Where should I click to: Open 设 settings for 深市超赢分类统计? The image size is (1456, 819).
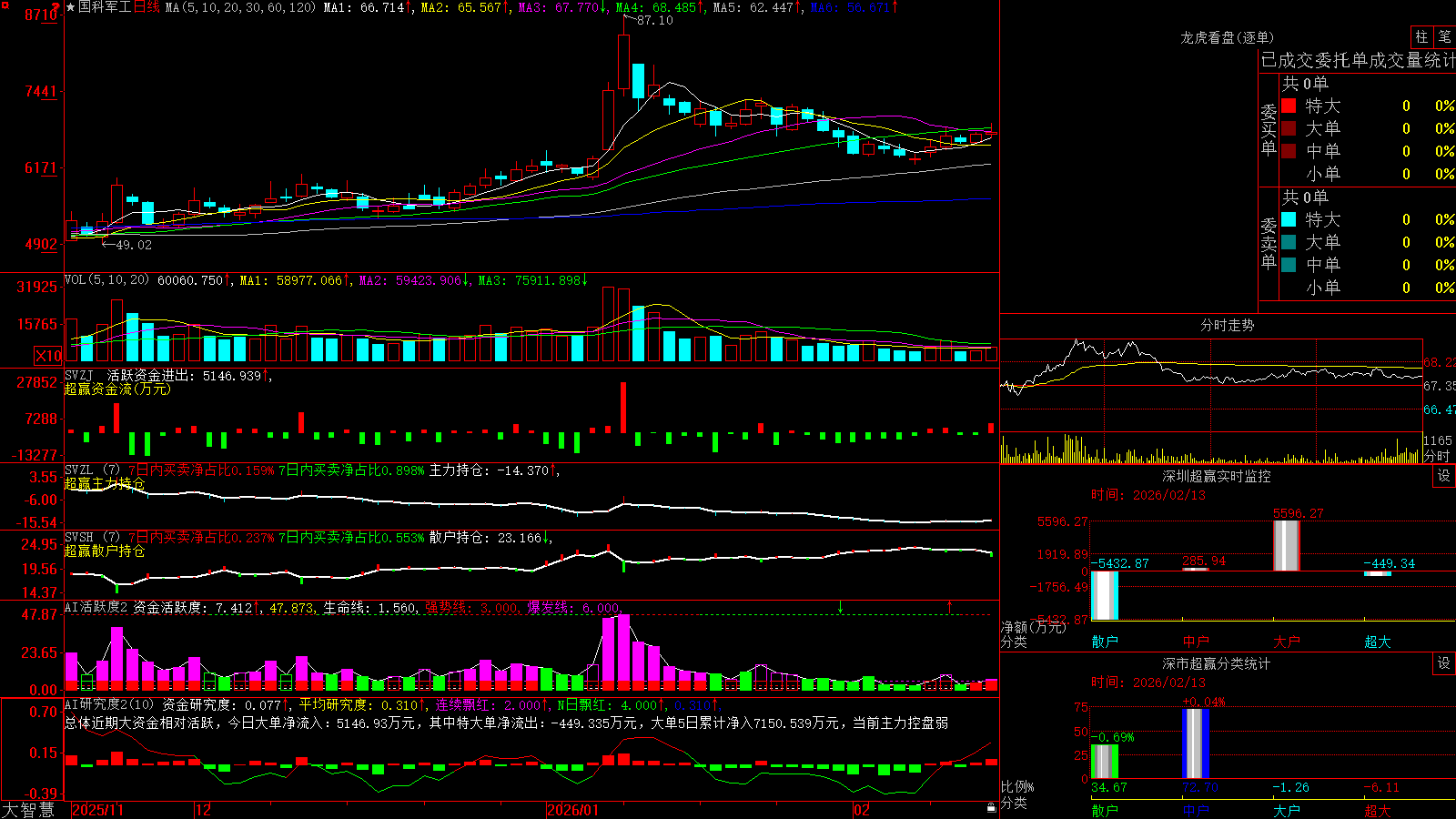[1444, 663]
